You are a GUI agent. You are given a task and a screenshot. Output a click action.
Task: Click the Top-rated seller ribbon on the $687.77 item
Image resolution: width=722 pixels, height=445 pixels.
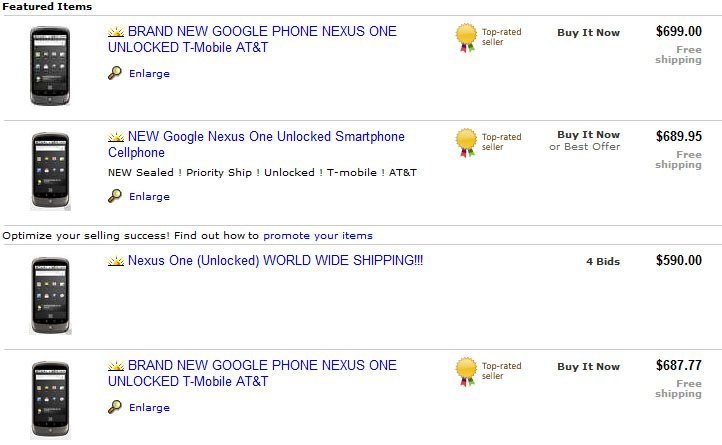[x=466, y=371]
